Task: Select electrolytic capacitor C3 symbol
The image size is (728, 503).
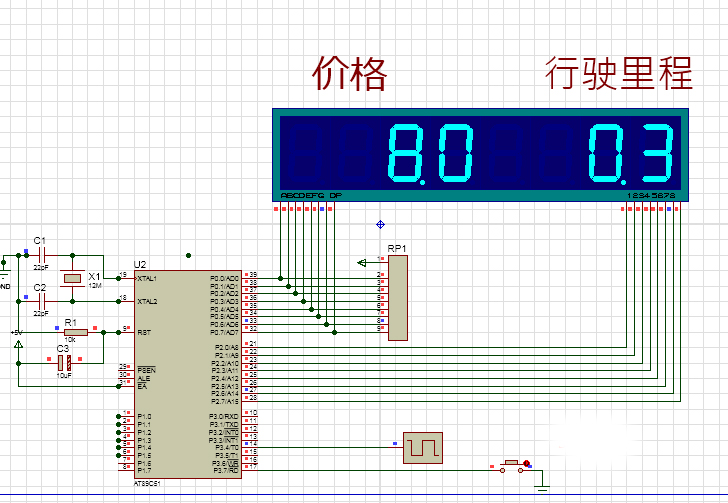Action: tap(65, 363)
